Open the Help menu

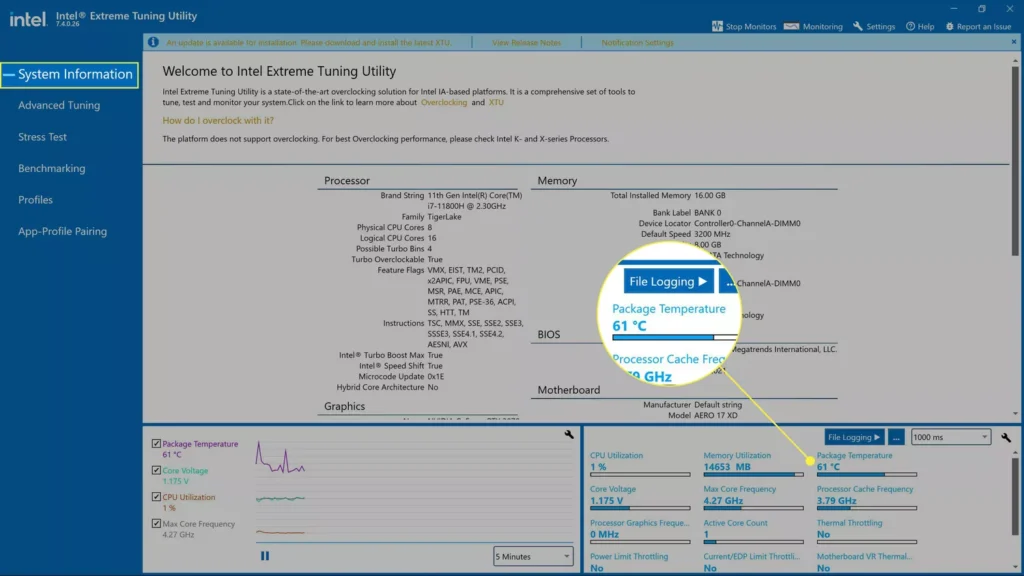click(920, 26)
